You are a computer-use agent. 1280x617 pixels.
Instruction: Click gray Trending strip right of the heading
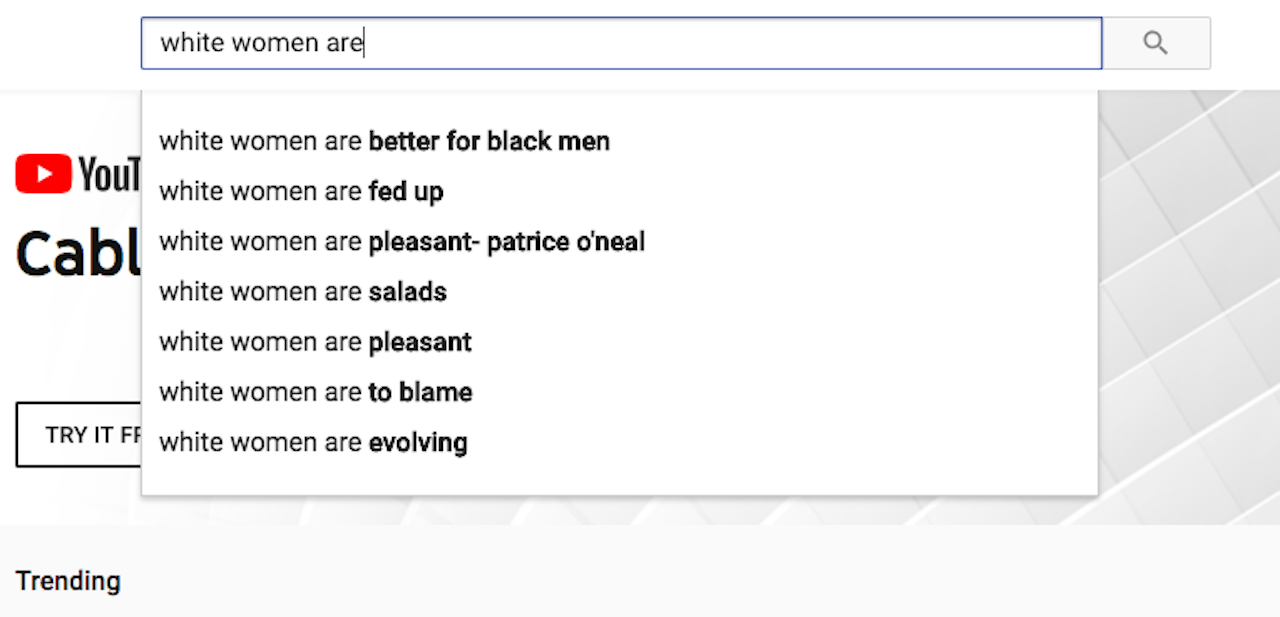(x=700, y=580)
